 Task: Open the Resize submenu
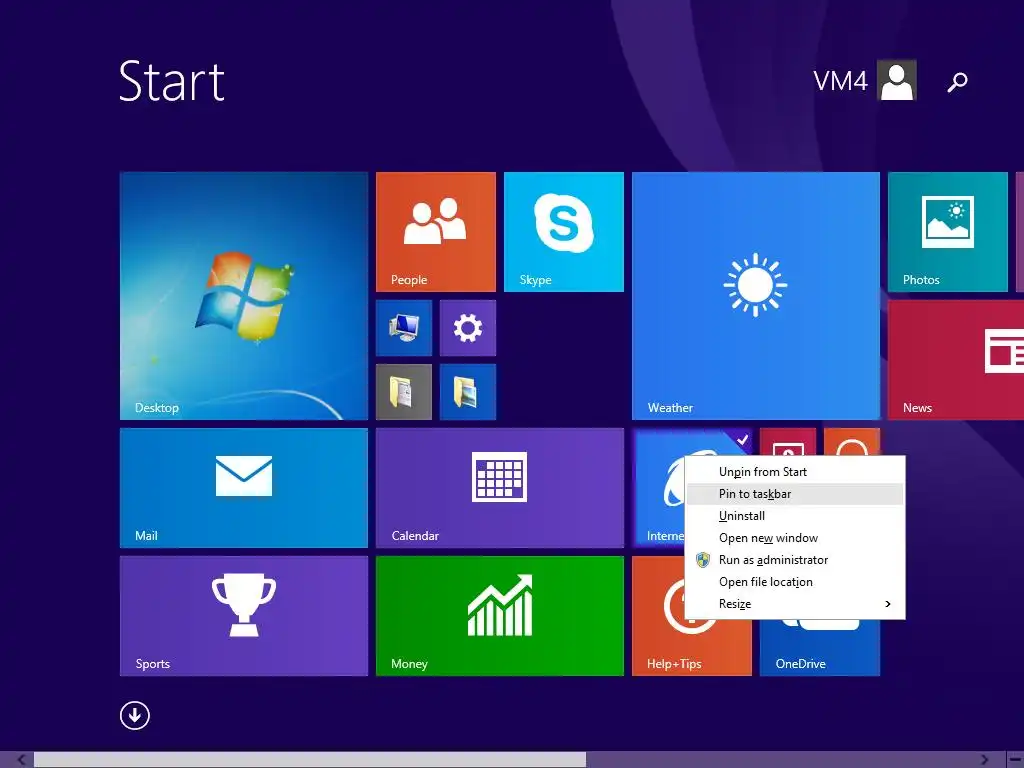(x=795, y=604)
